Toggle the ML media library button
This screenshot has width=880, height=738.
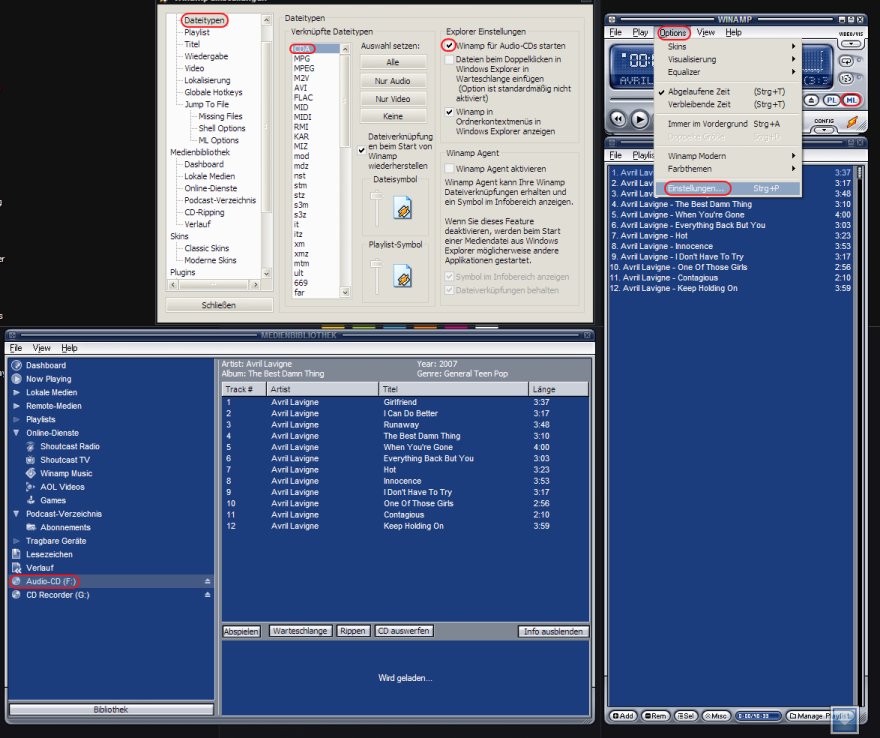pos(851,100)
